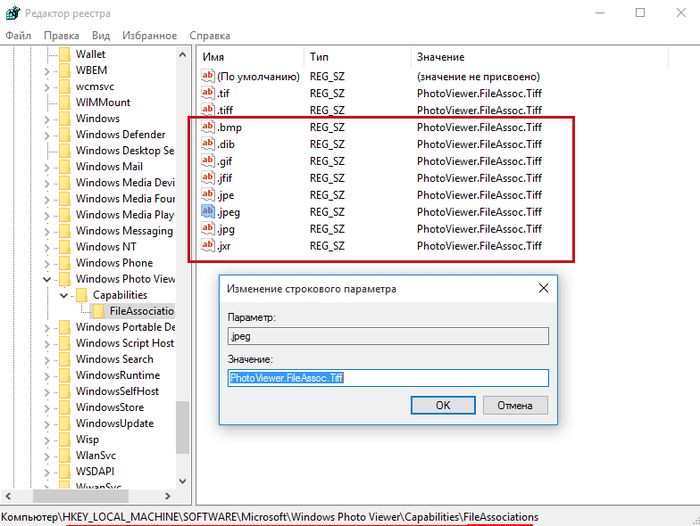
Task: Collapse the Capabilities tree node
Action: (x=63, y=295)
